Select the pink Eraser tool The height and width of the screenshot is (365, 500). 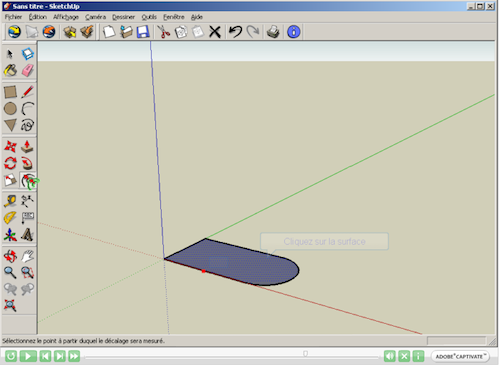[27, 70]
